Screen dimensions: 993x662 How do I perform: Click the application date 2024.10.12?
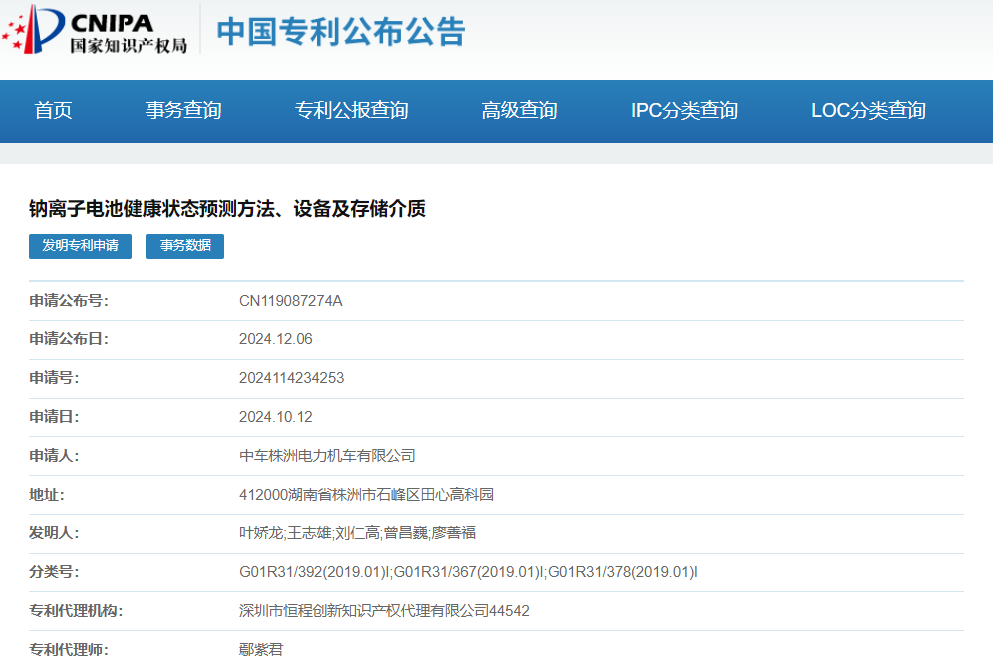tap(275, 417)
